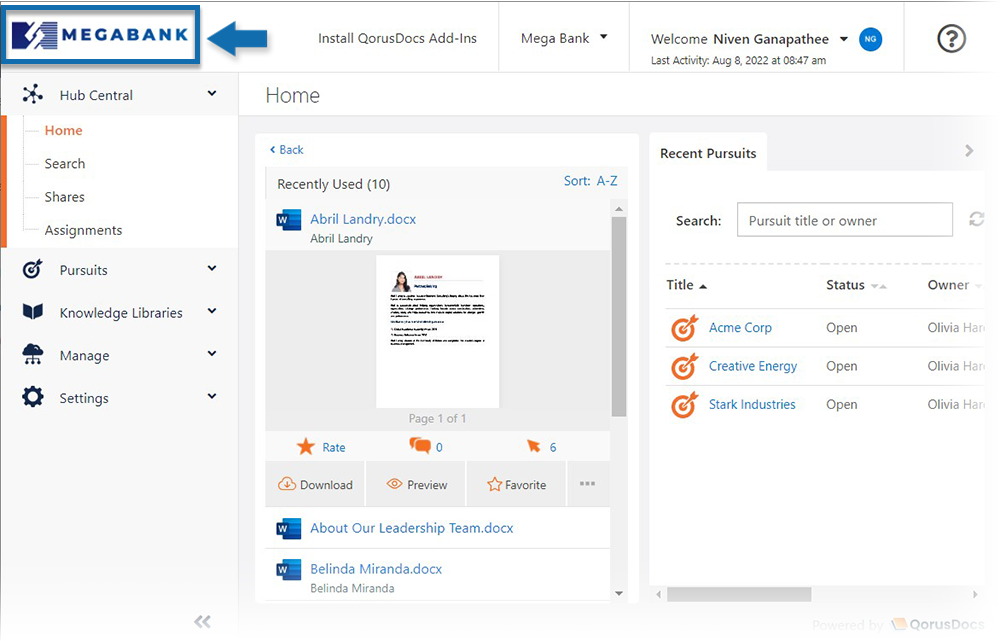
Task: Click the refresh icon beside pursuit search
Action: [976, 219]
